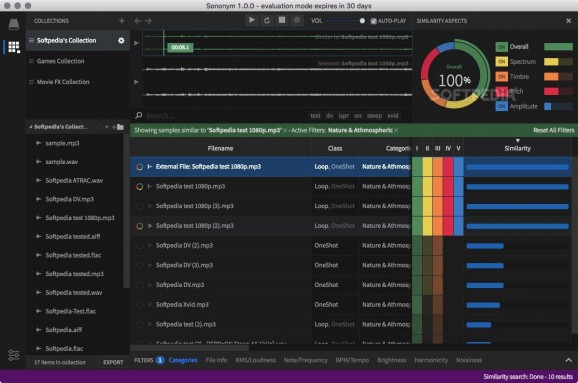Expand the filters panel chevron
This screenshot has height=383, width=578.
(x=568, y=360)
